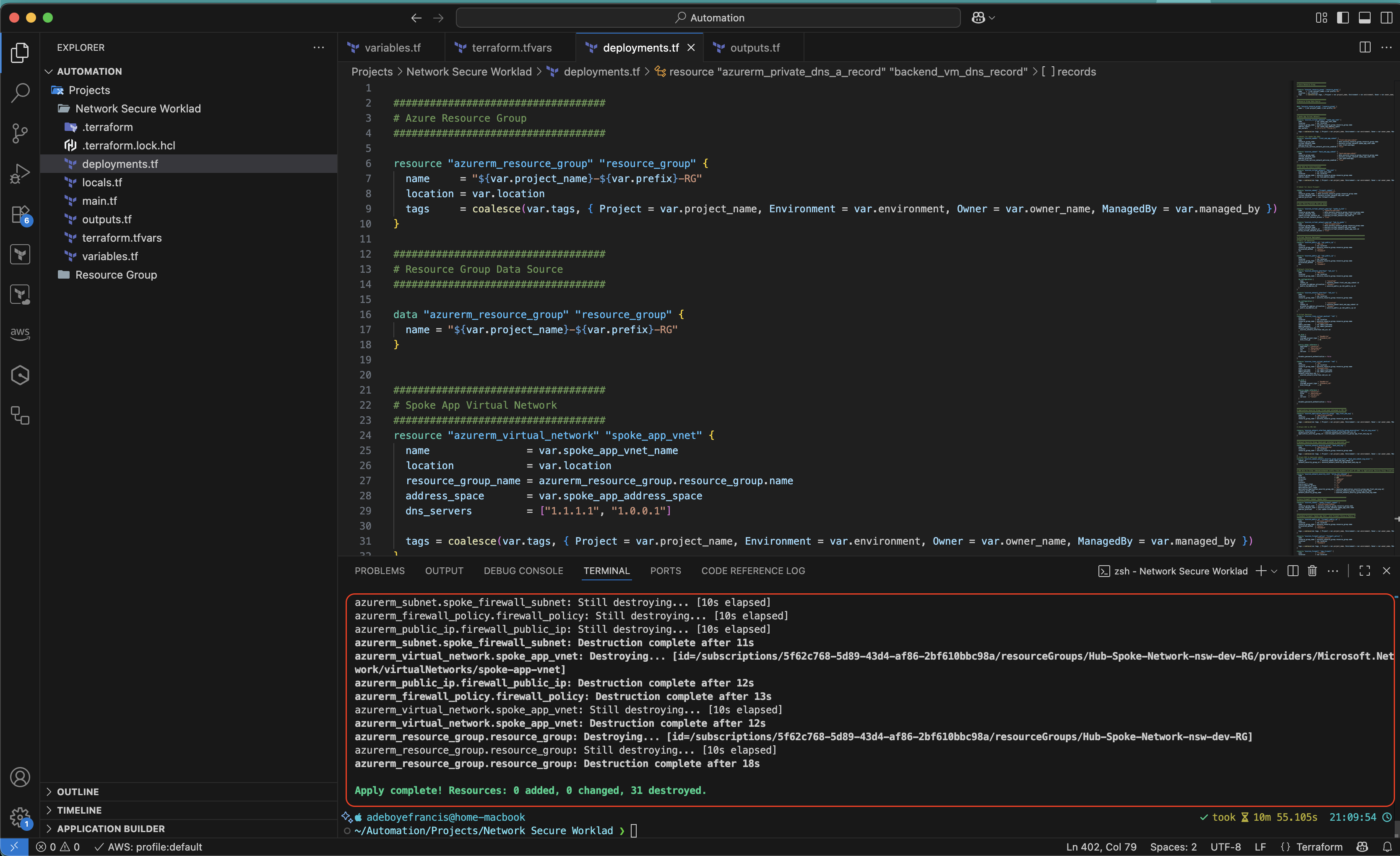The height and width of the screenshot is (856, 1400).
Task: Split the terminal
Action: (x=1292, y=571)
